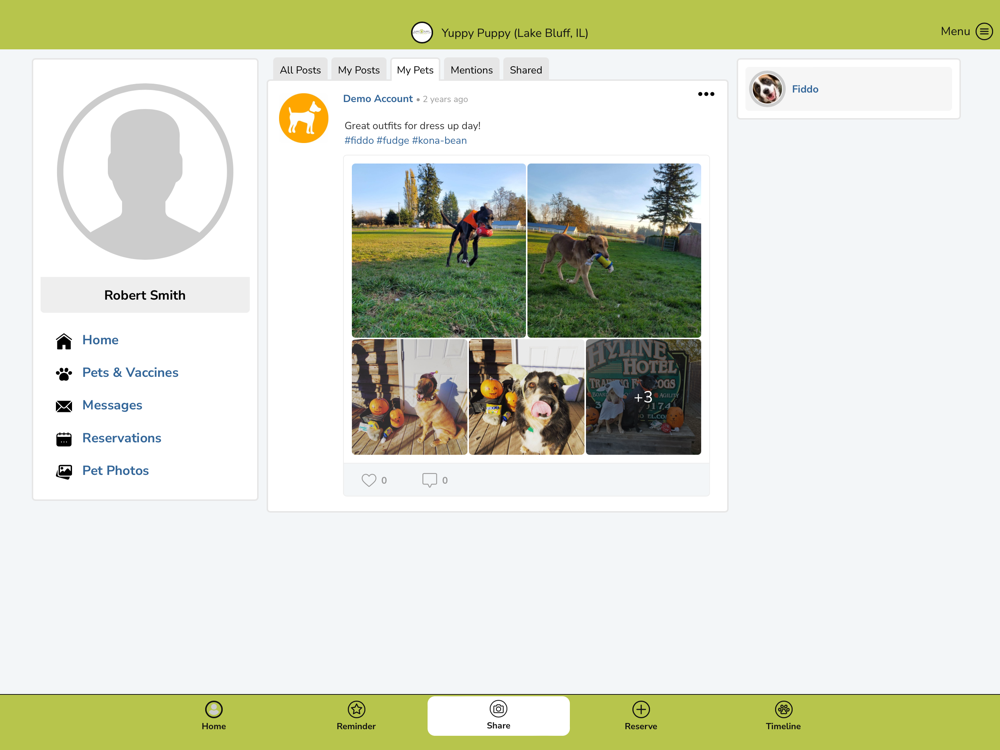The image size is (1000, 750).
Task: Click the calendar icon beside Reservations
Action: pos(64,439)
